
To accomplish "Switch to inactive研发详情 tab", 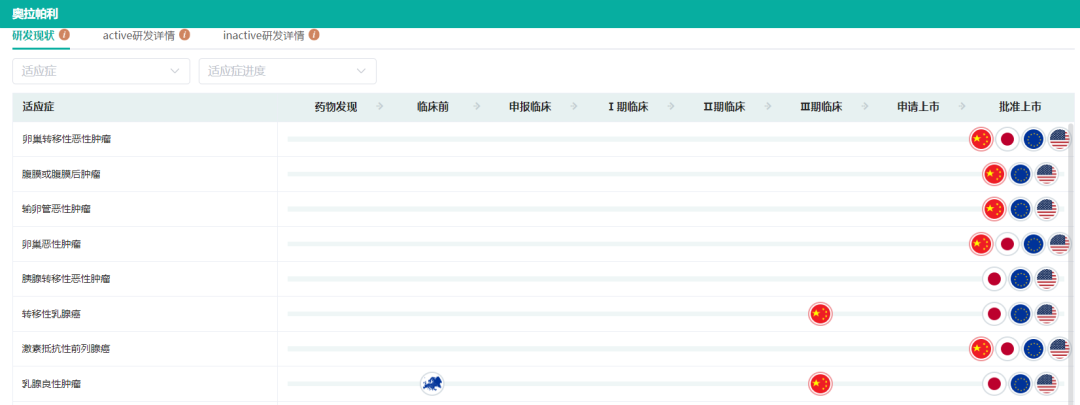I will (264, 35).
